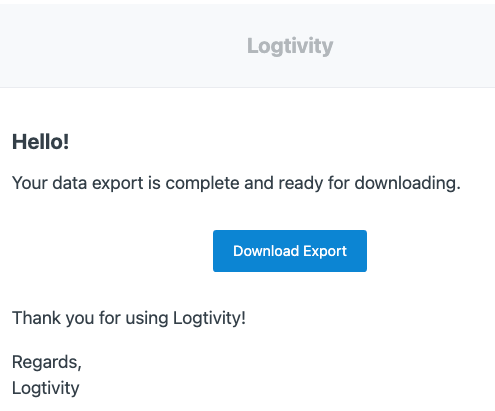Click the word Thank in the closing line
495x411 pixels.
click(37, 318)
